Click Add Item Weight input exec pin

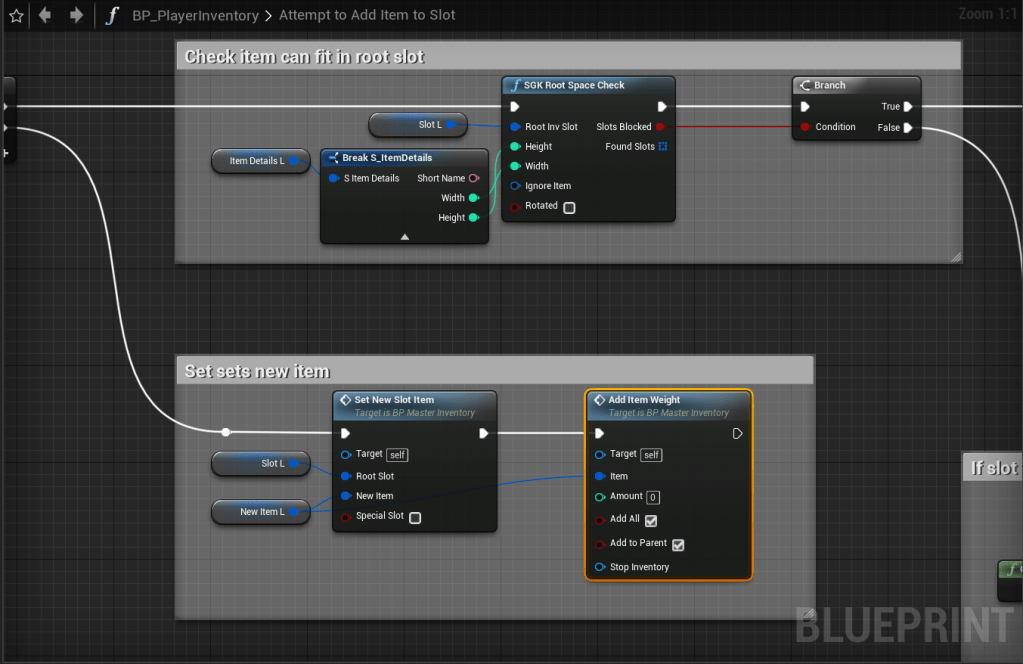tap(599, 433)
